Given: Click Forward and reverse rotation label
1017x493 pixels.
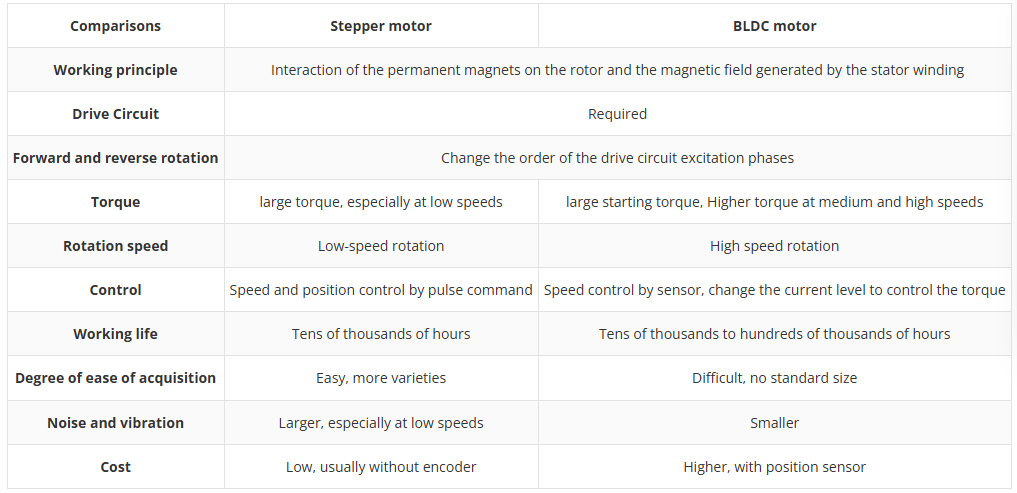Looking at the screenshot, I should coord(115,158).
